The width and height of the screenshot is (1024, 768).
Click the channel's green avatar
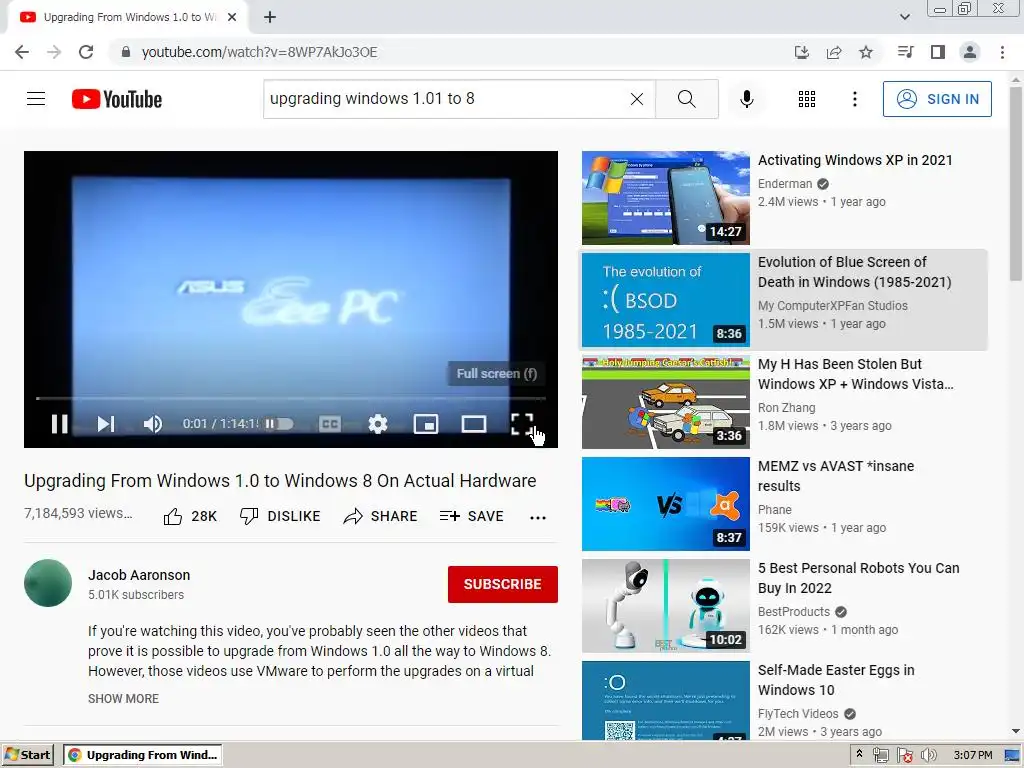48,583
